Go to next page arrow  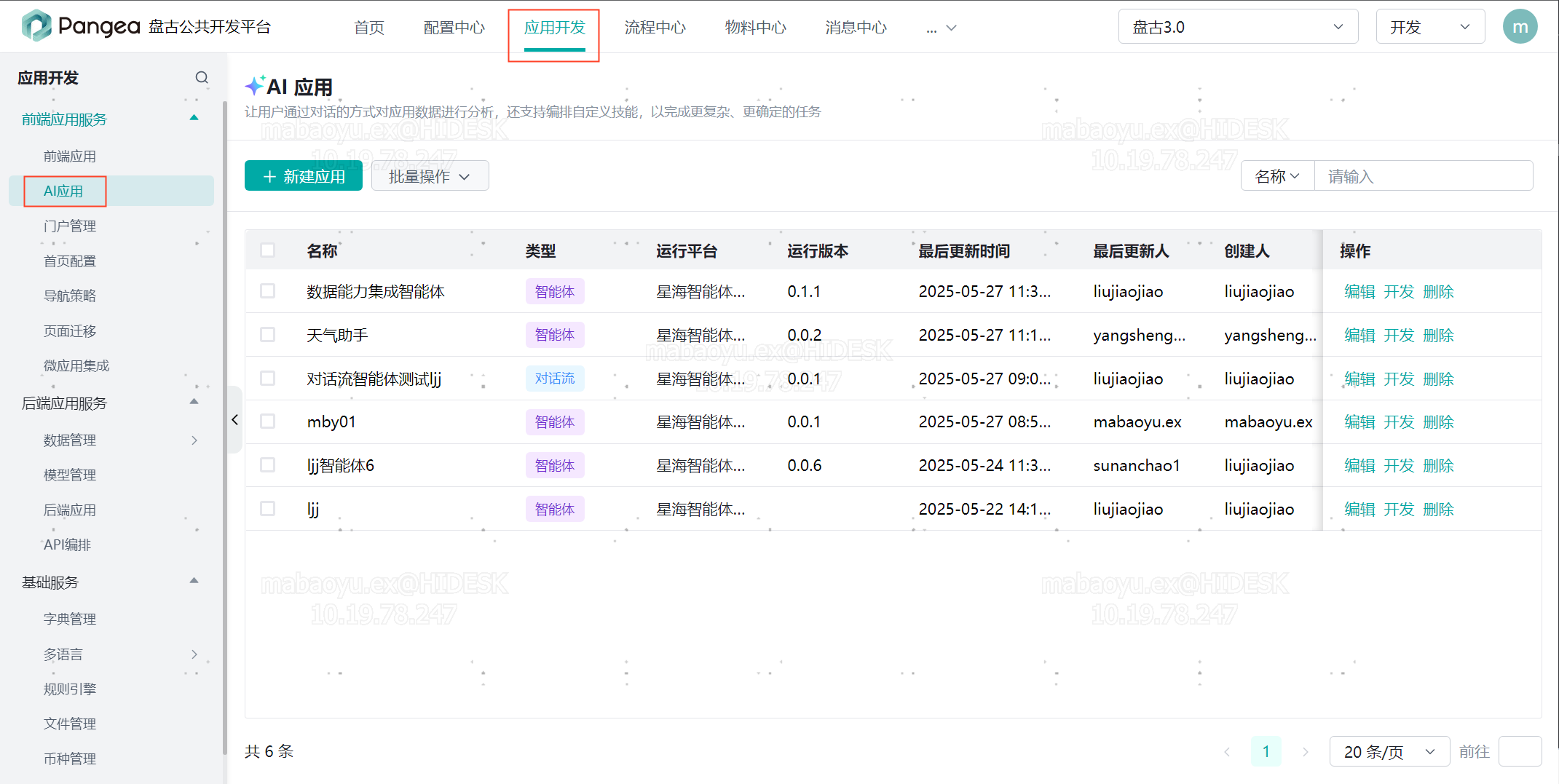point(1305,751)
